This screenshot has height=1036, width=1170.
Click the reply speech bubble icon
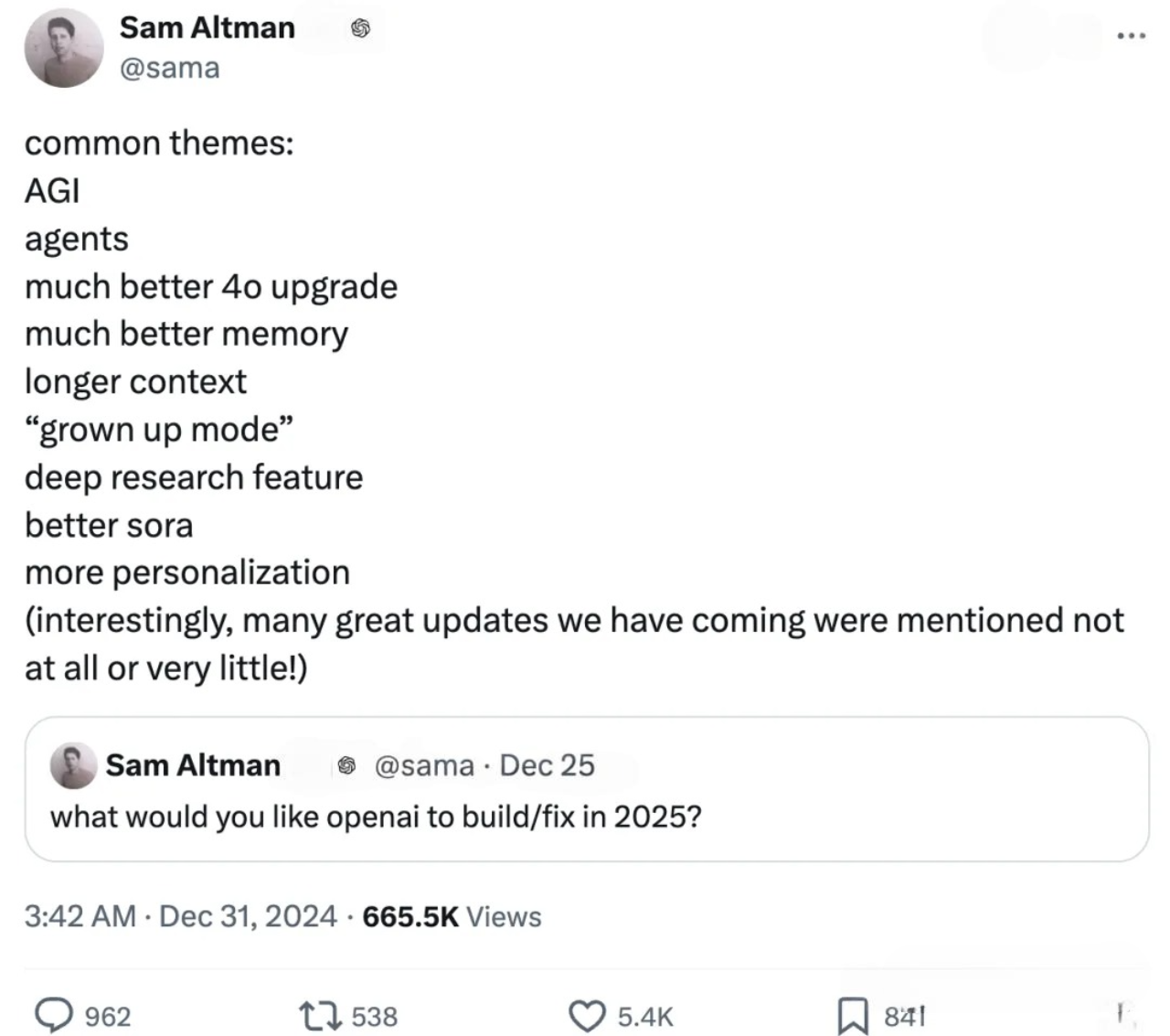coord(54,1016)
